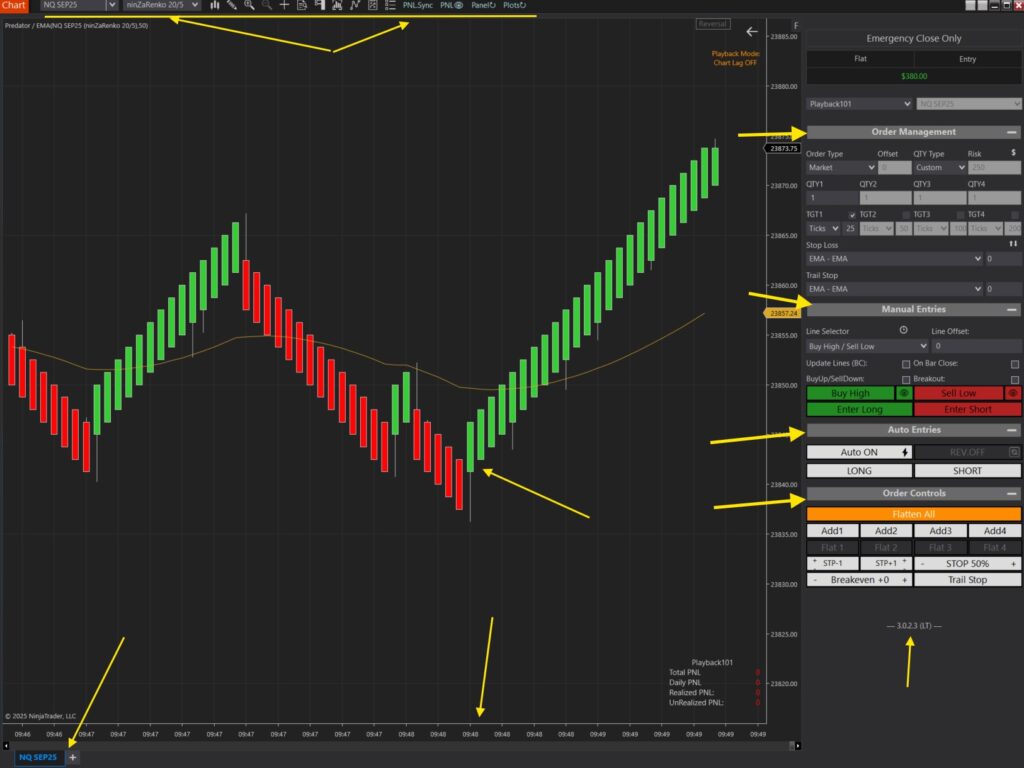Open the Order Type Market dropdown
The image size is (1024, 768).
841,168
